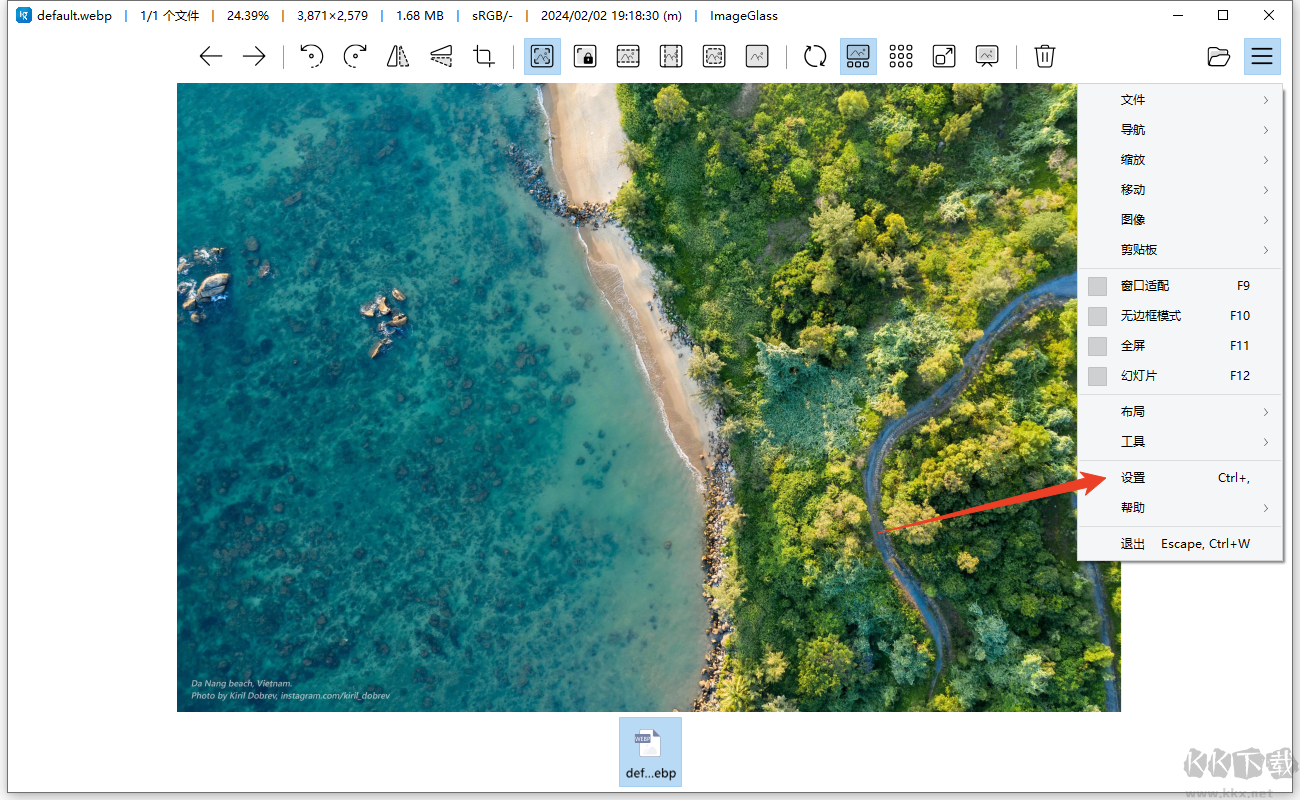Expand the 缩放 submenu
This screenshot has width=1300, height=800.
coord(1180,160)
